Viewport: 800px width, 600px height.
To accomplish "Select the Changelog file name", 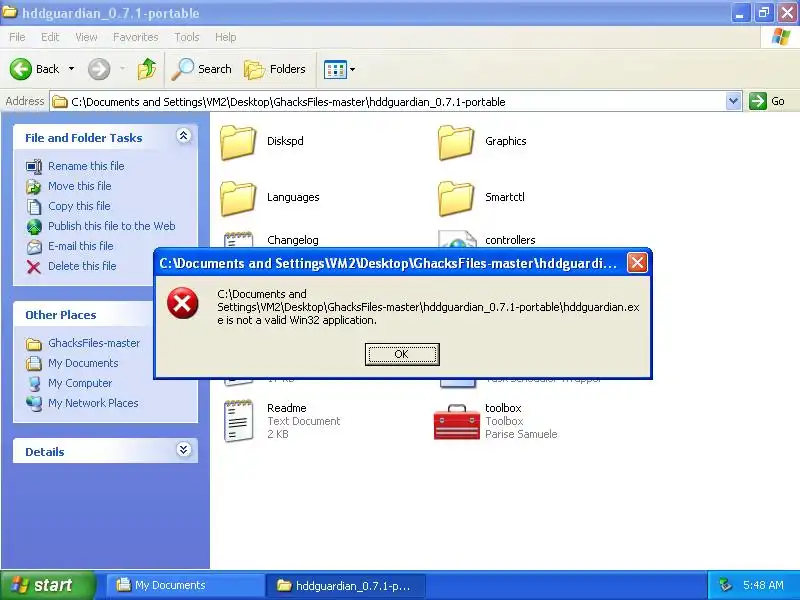I will click(293, 240).
